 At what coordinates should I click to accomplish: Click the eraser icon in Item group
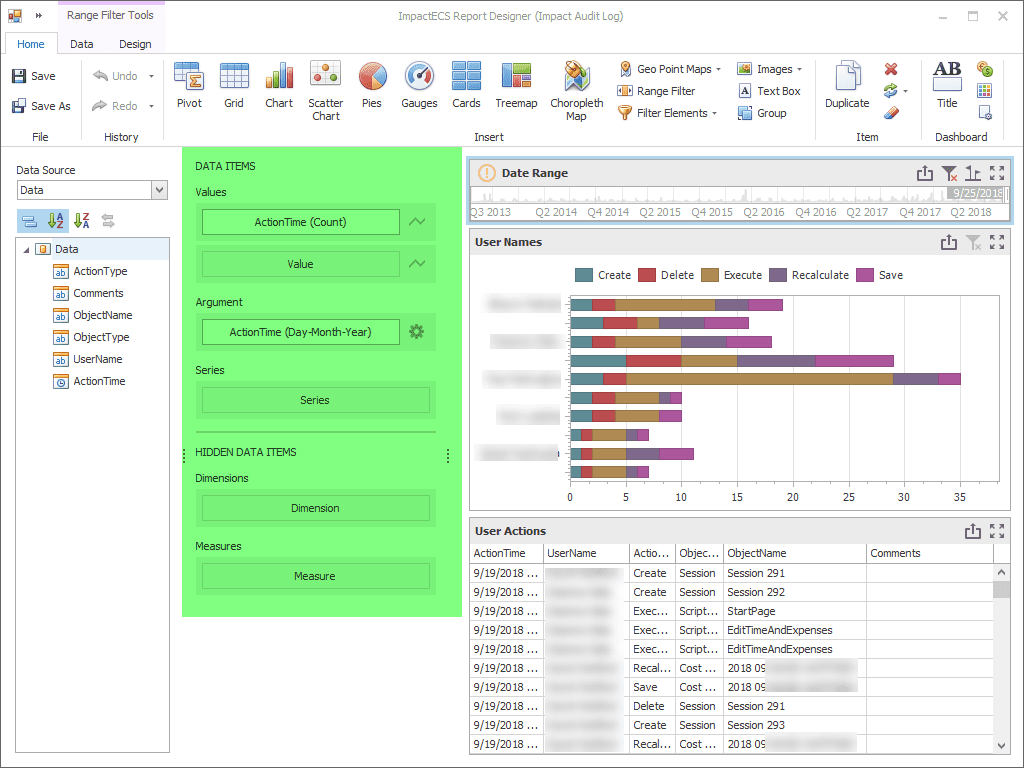891,113
